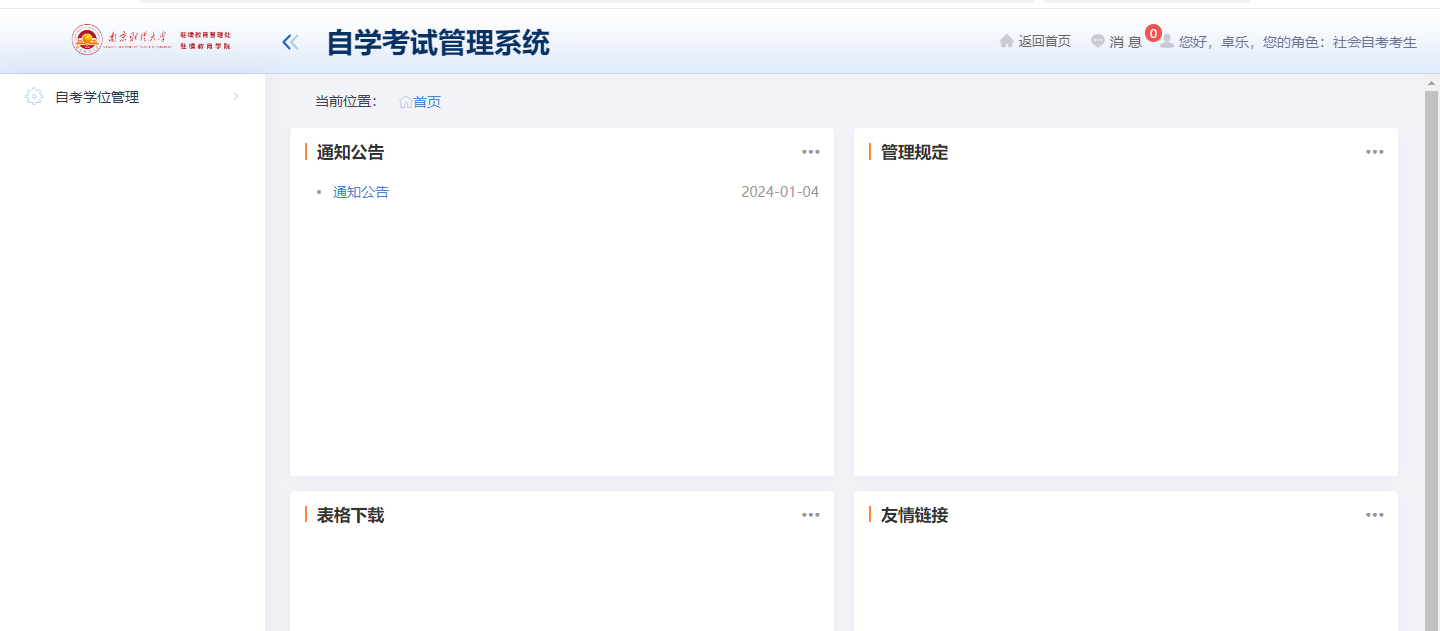Click 返回首页 in the top navigation
This screenshot has width=1440, height=631.
point(1043,41)
